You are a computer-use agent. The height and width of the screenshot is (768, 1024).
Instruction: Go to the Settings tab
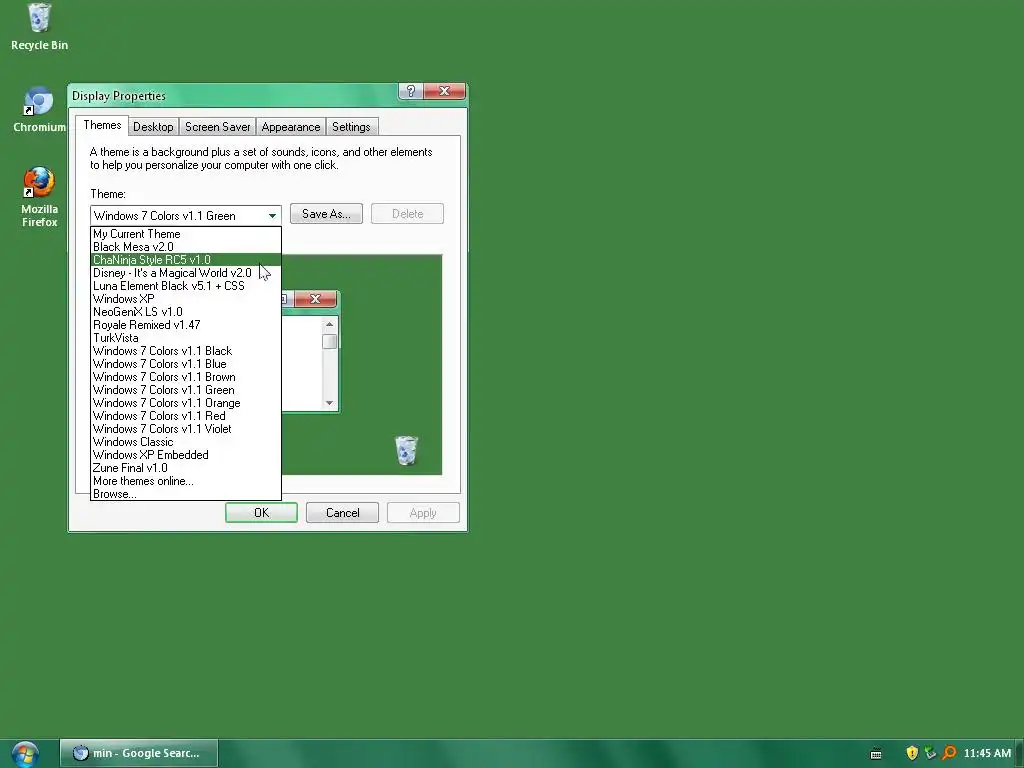click(351, 127)
